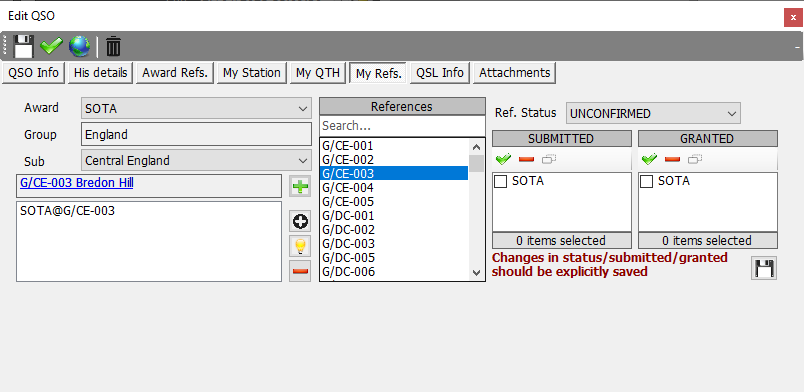Screen dimensions: 804x392
Task: Click the green plus add reference icon
Action: click(x=300, y=186)
